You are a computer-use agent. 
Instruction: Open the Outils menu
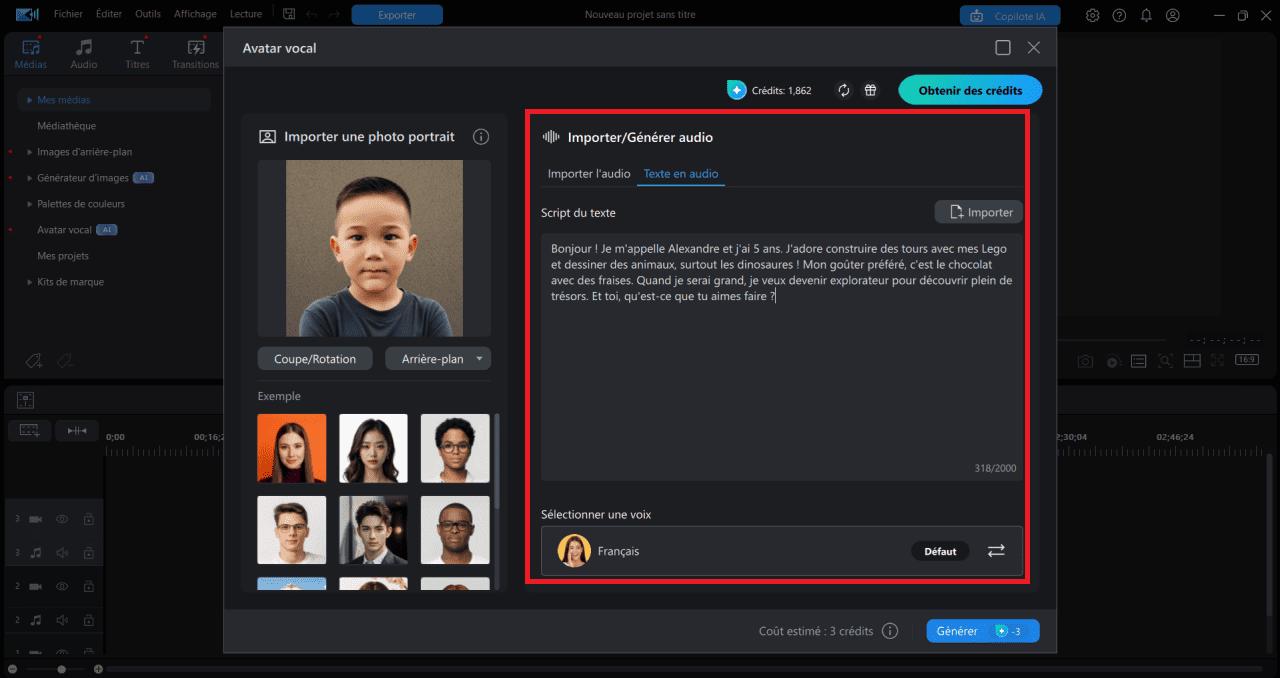(x=148, y=14)
